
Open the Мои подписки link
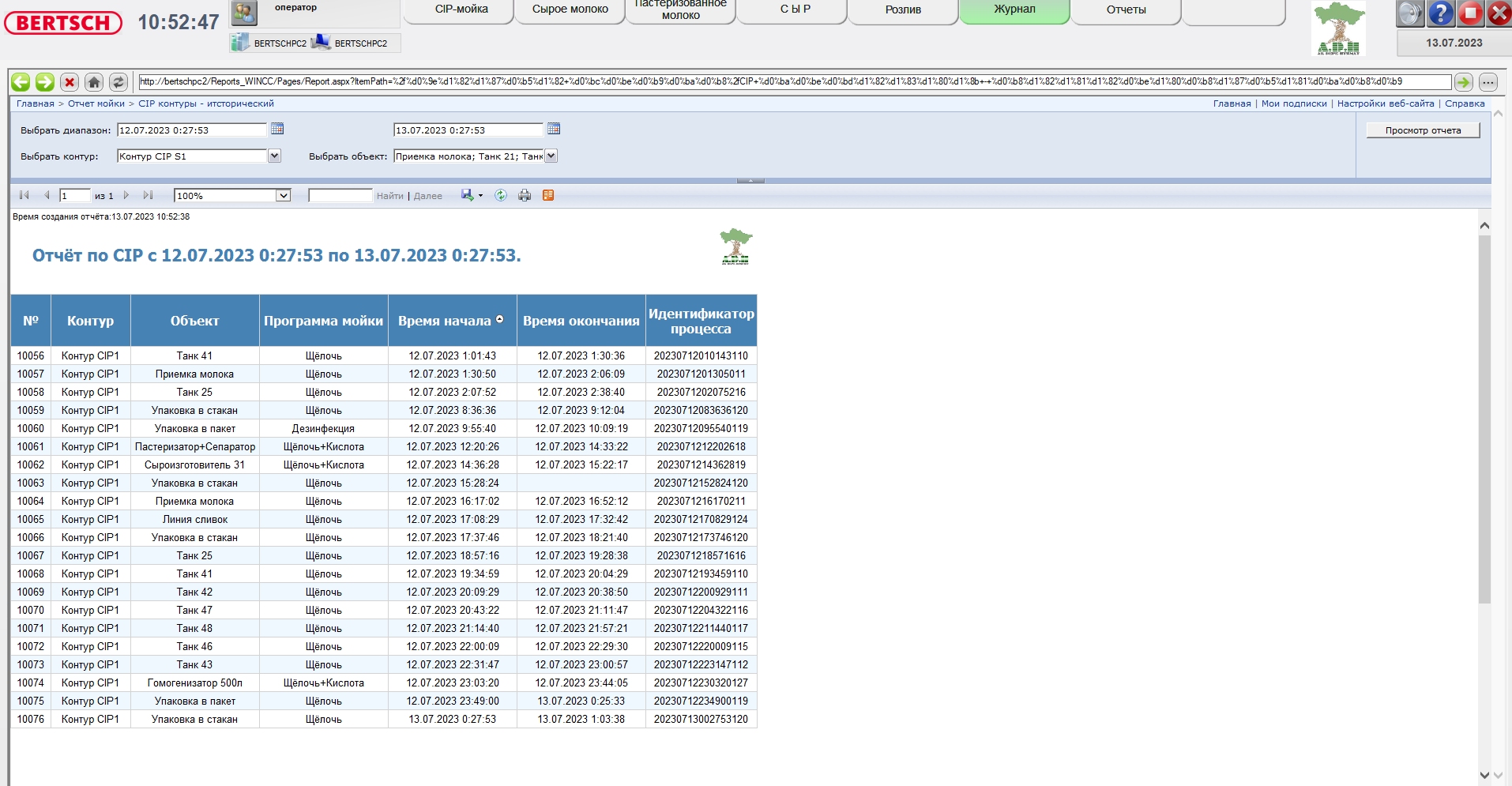1294,103
